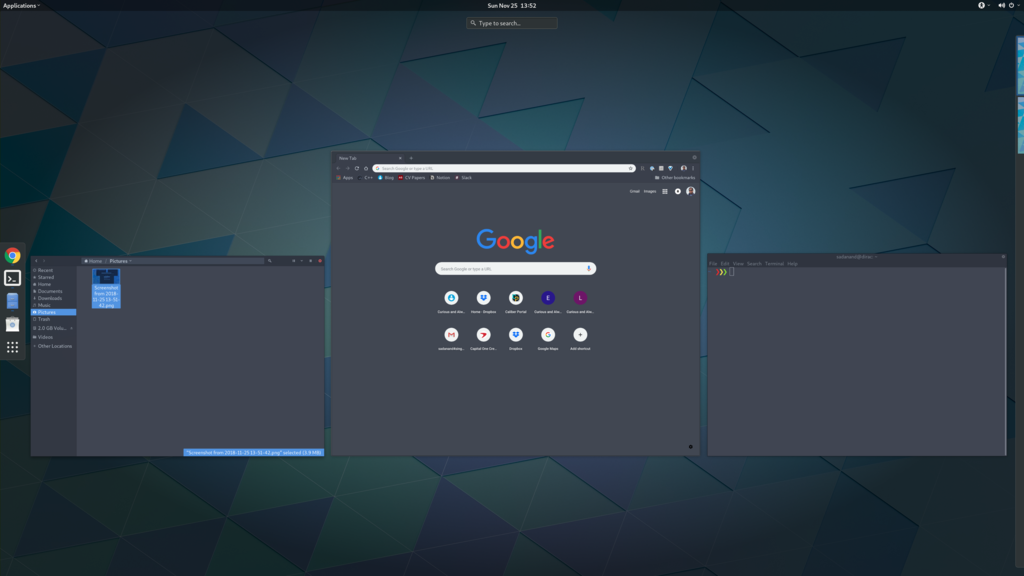The width and height of the screenshot is (1024, 576).
Task: Open the Images link on Google page
Action: pos(650,191)
